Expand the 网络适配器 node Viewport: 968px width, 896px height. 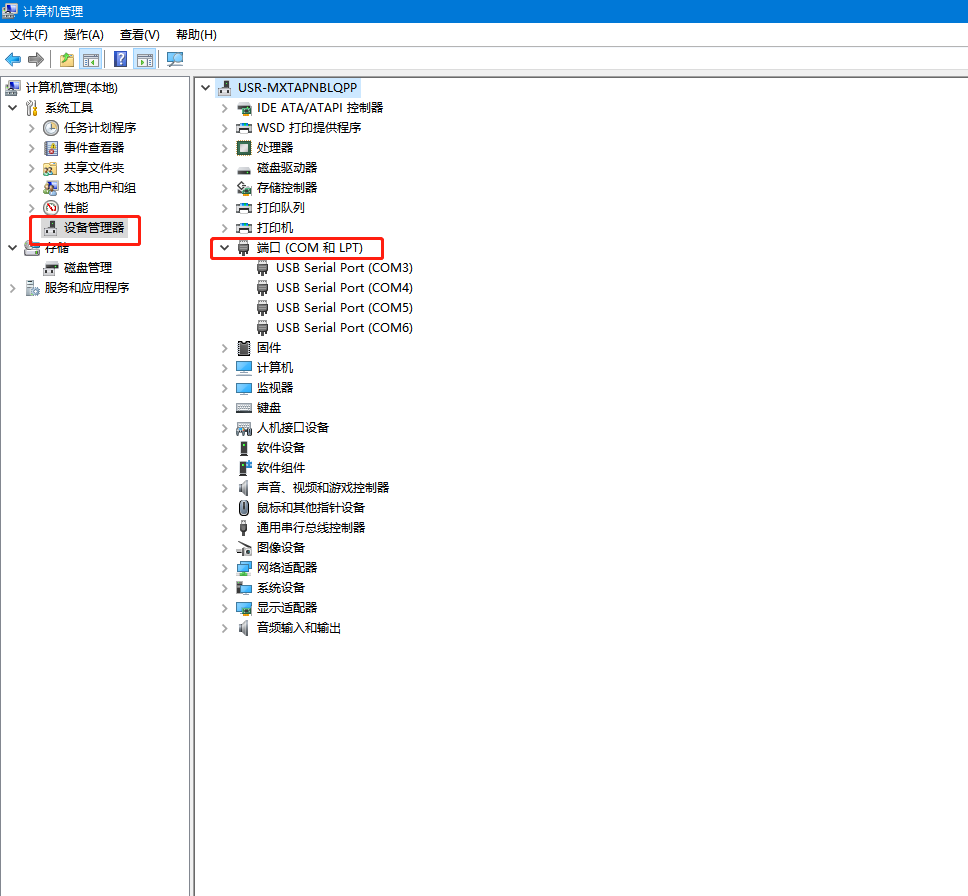tap(225, 568)
